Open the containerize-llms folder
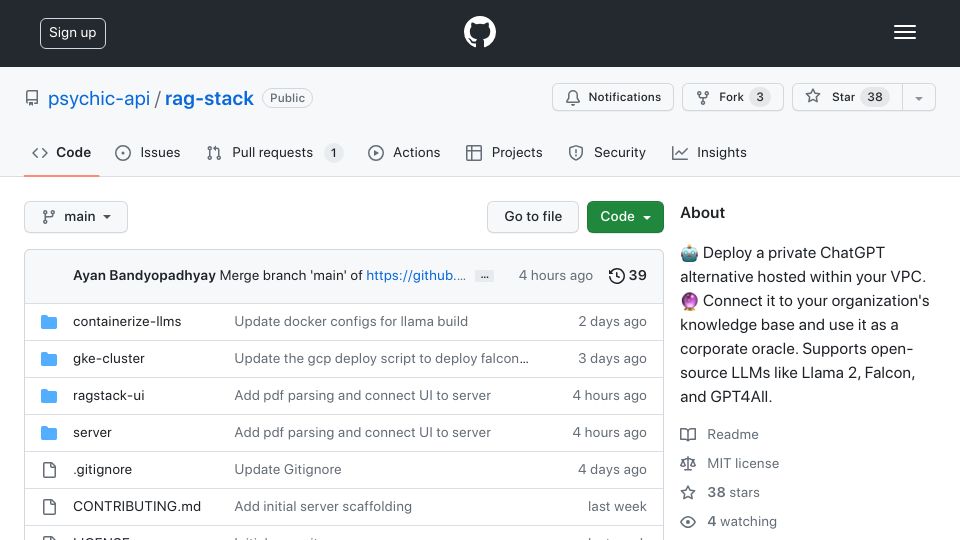 pos(127,321)
